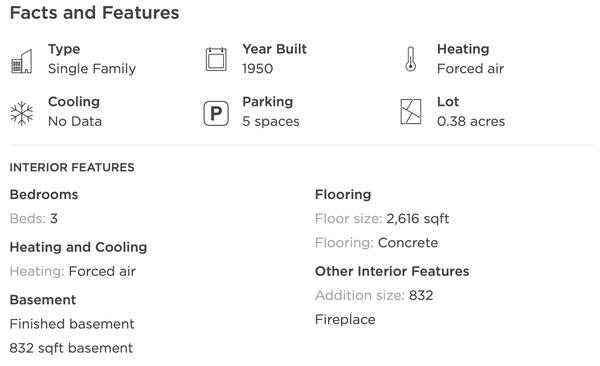Click the building Type icon
600x366 pixels.
point(21,61)
